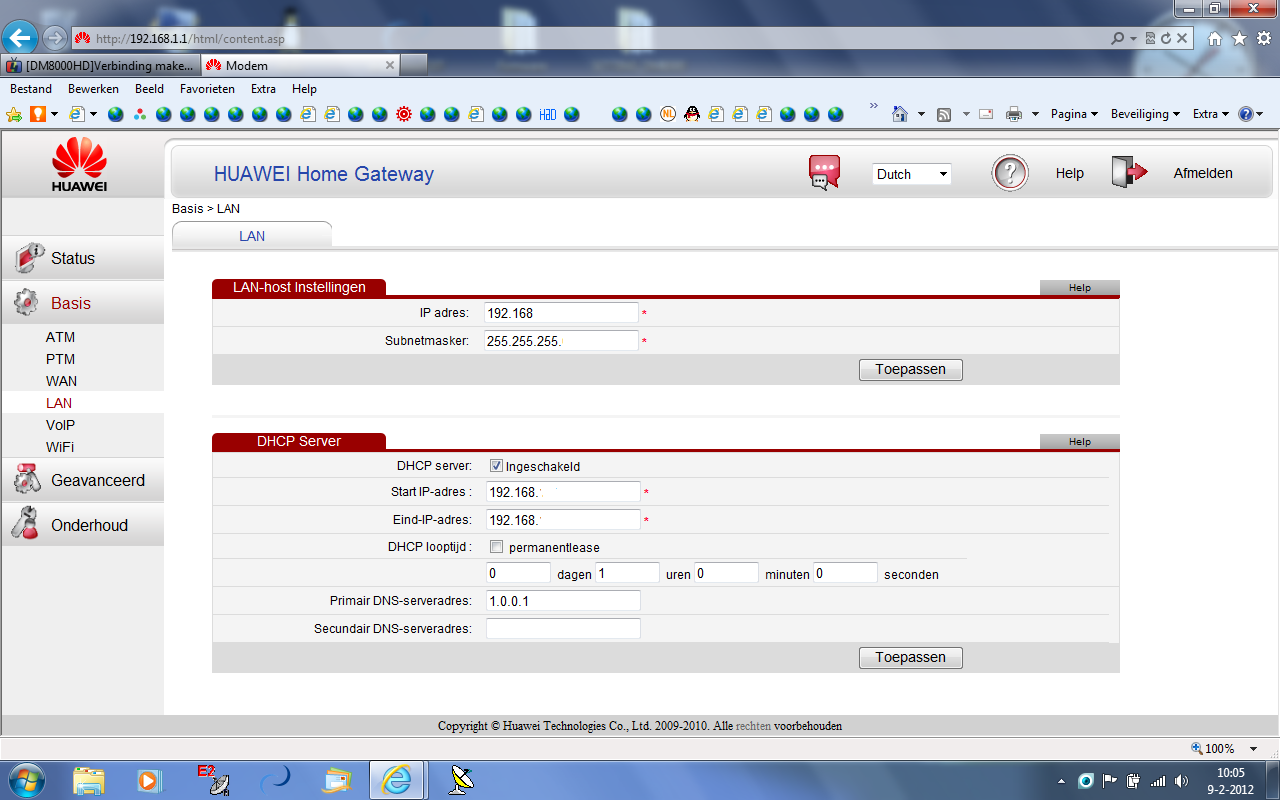Click the read mail envelope icon
The image size is (1280, 800).
click(986, 114)
